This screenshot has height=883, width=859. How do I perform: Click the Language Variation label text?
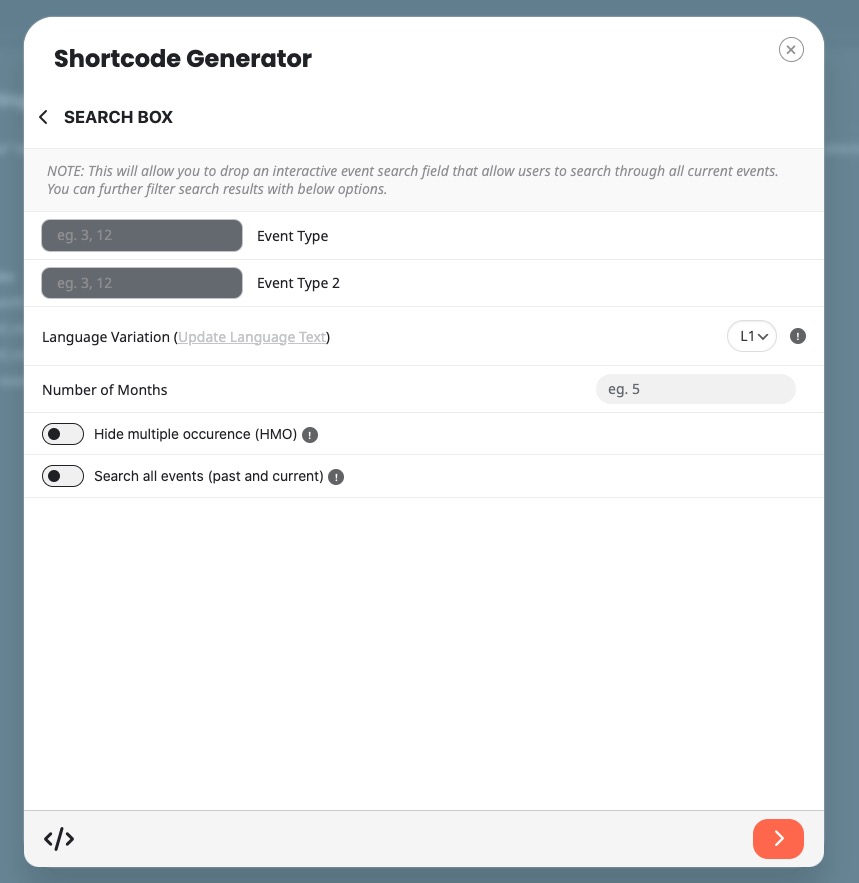click(x=106, y=337)
